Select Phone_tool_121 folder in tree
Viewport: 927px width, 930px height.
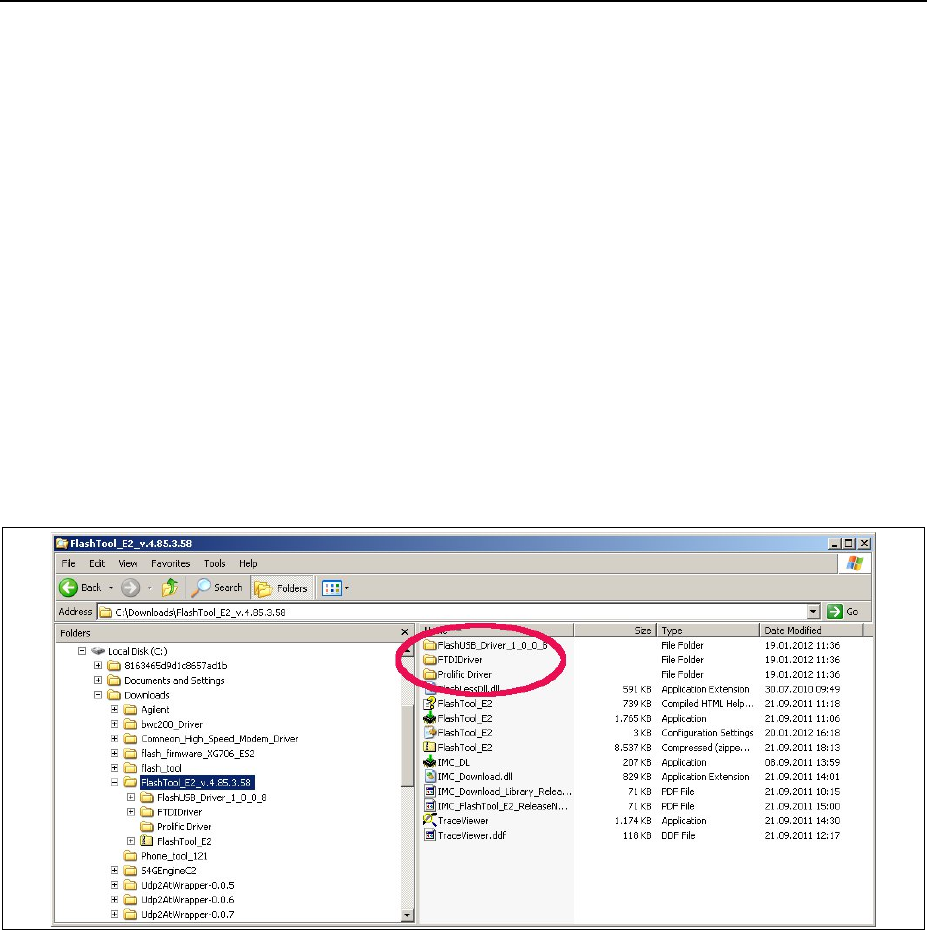(x=174, y=856)
